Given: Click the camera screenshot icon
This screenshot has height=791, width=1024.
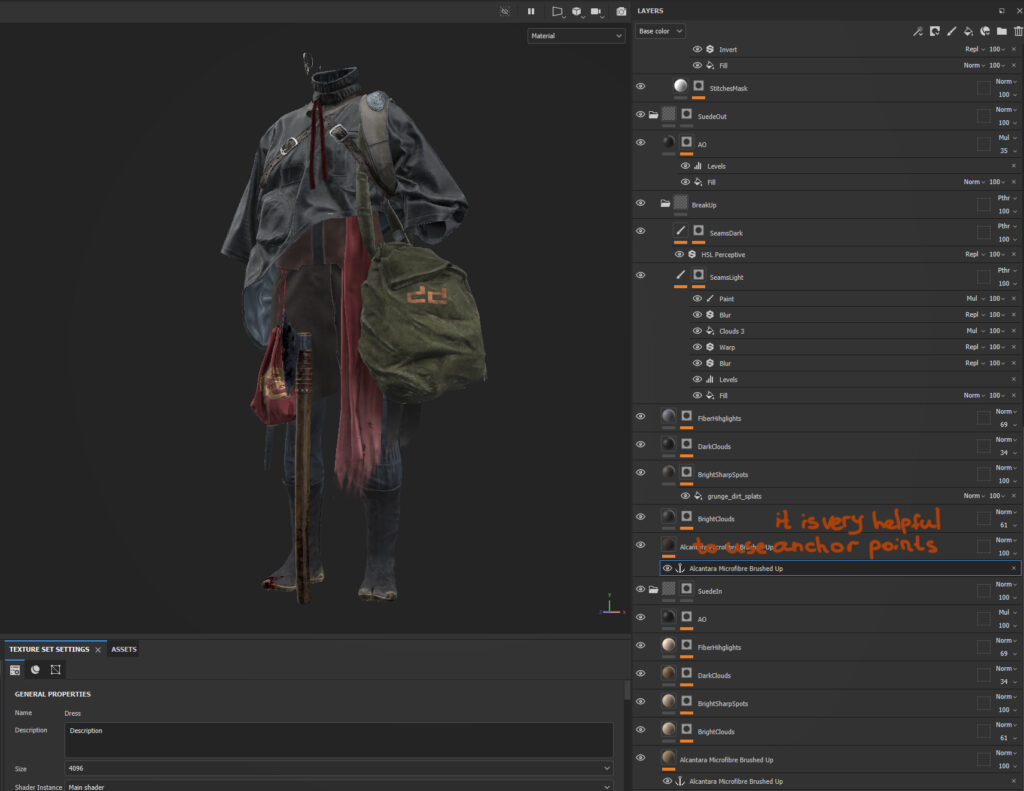Looking at the screenshot, I should pyautogui.click(x=621, y=11).
